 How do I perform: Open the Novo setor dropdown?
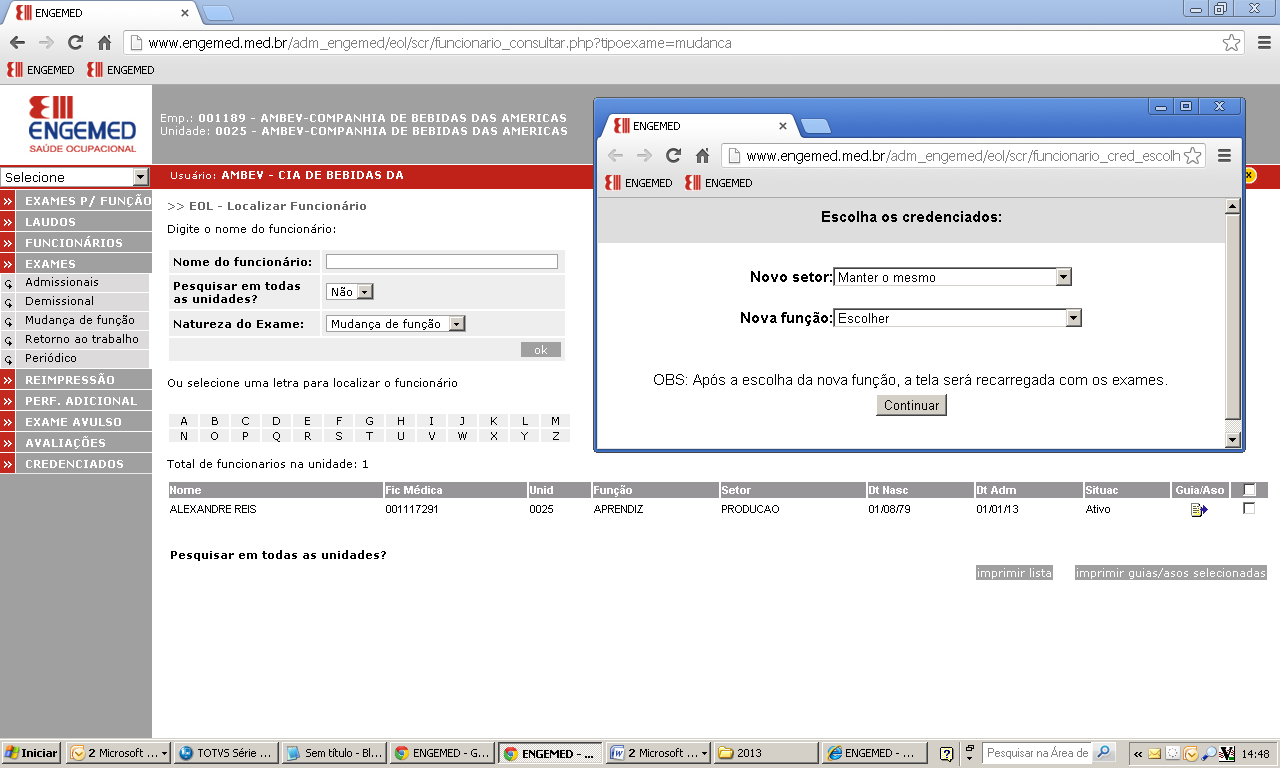tap(953, 277)
